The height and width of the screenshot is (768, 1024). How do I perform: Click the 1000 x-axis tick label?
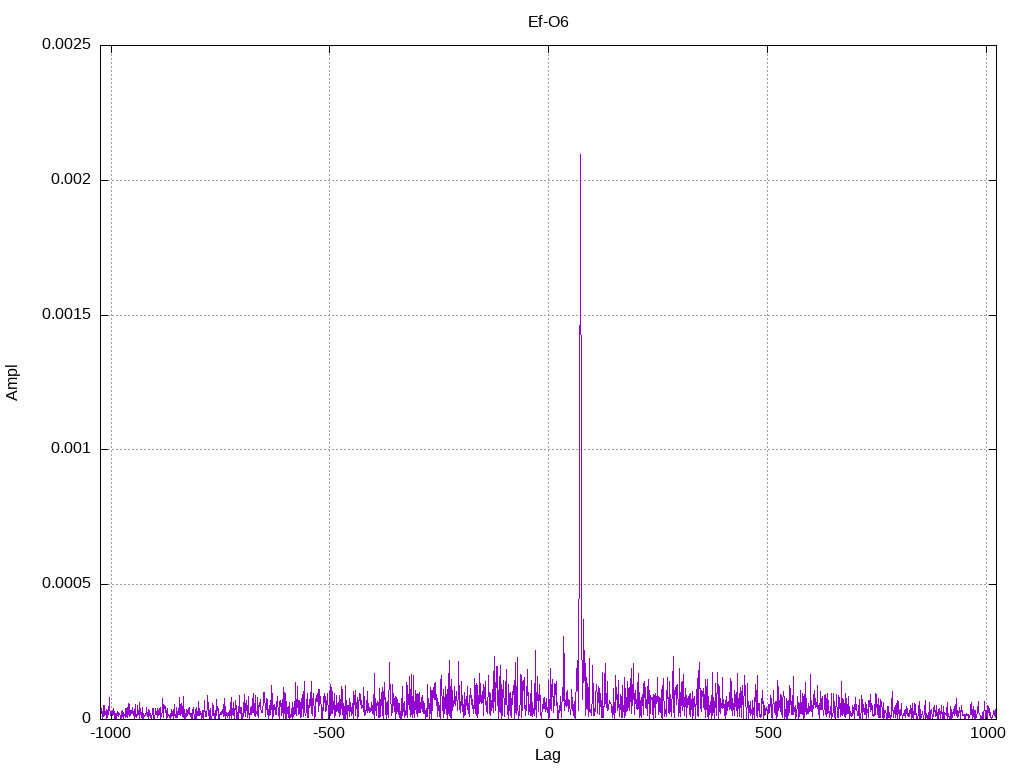click(x=987, y=733)
